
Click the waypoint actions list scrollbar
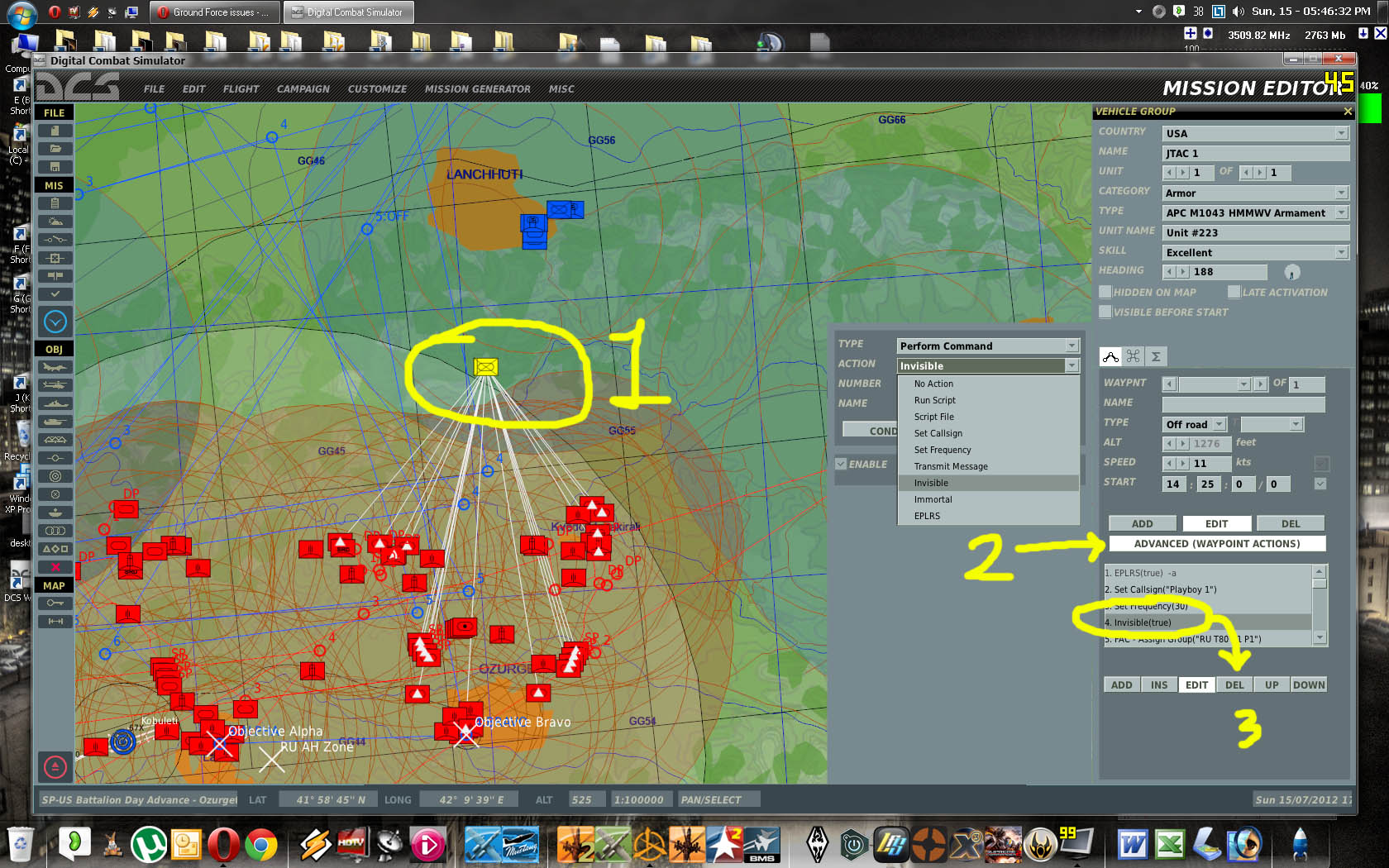pos(1320,605)
